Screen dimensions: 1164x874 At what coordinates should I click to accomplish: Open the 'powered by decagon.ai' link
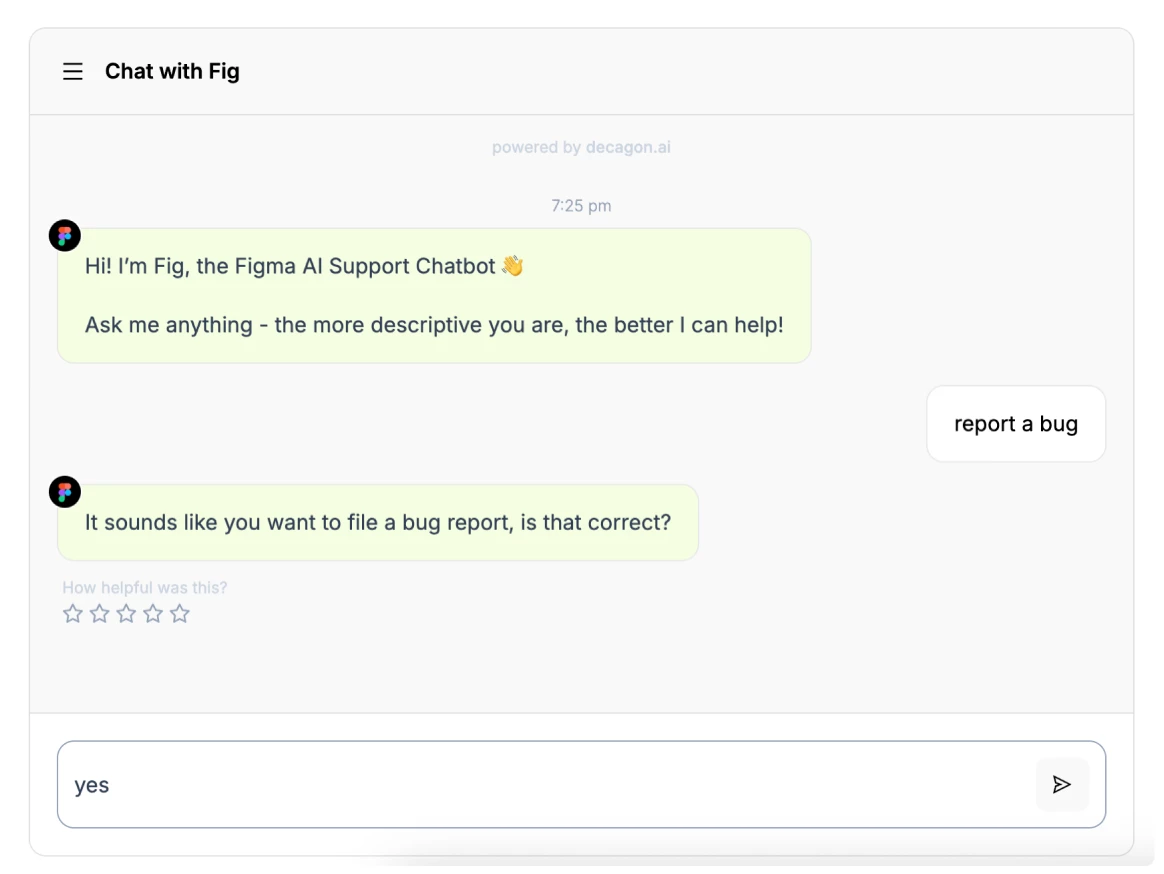(x=581, y=147)
